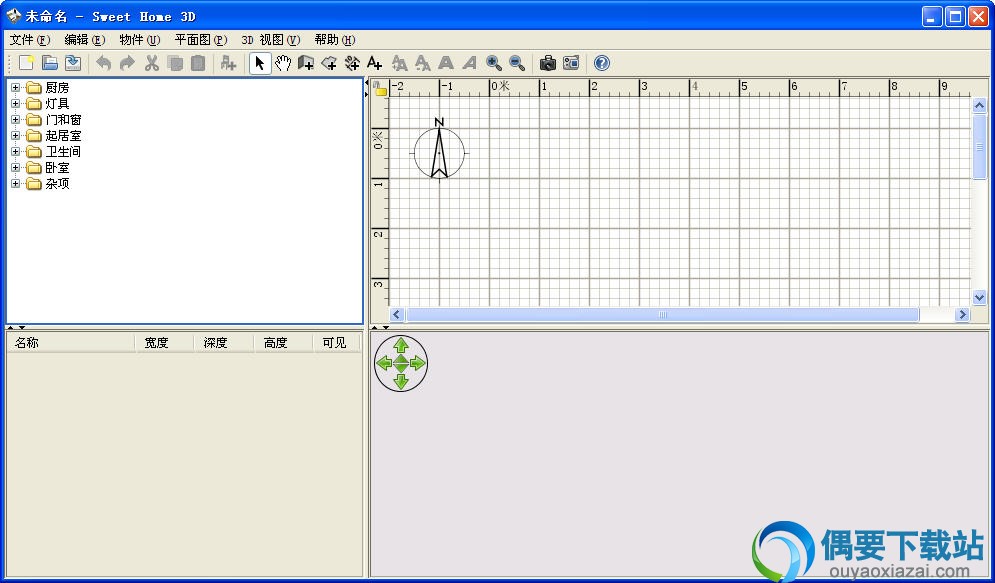Click the plan horizontal scrollbar thumb
The height and width of the screenshot is (583, 995).
[x=662, y=314]
